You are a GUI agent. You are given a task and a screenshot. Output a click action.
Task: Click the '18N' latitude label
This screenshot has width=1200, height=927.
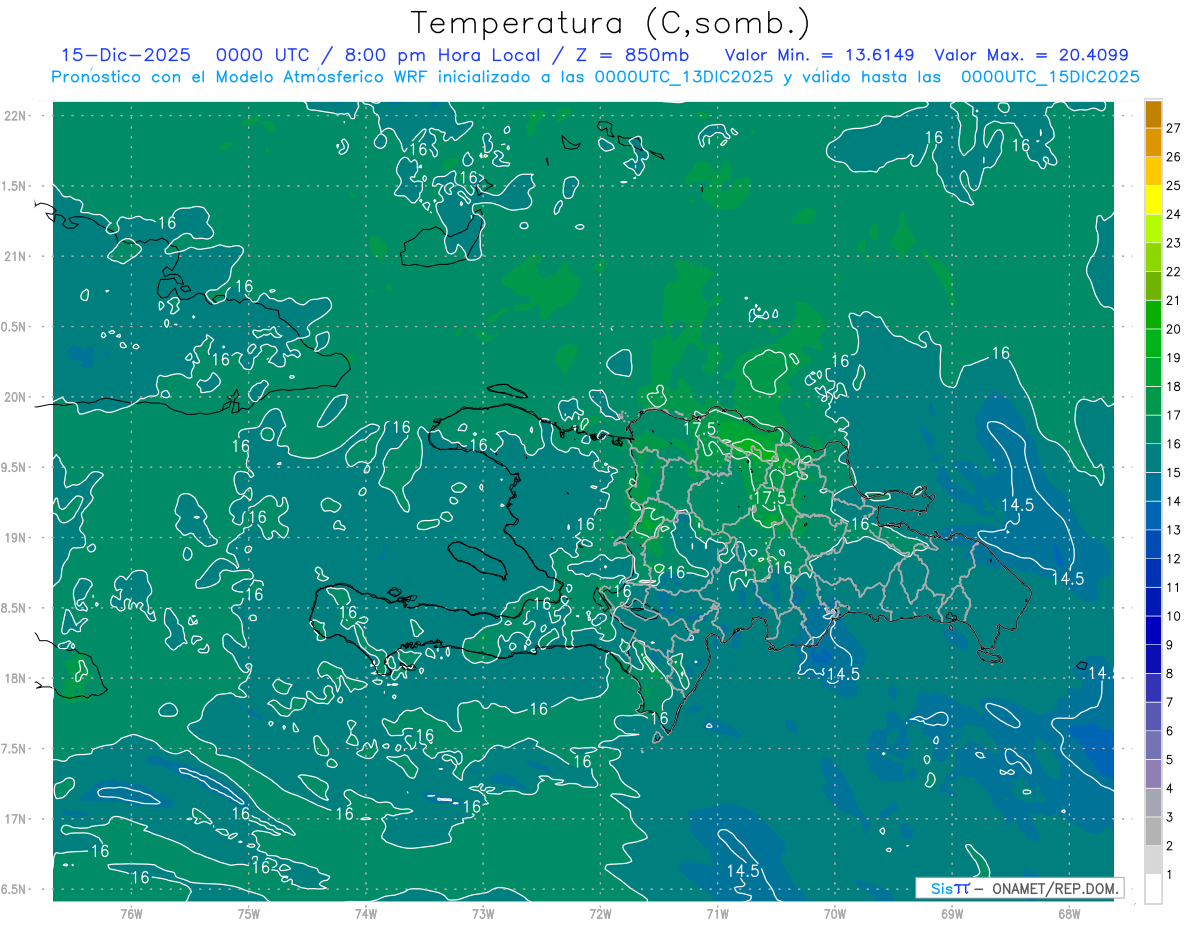pyautogui.click(x=15, y=679)
